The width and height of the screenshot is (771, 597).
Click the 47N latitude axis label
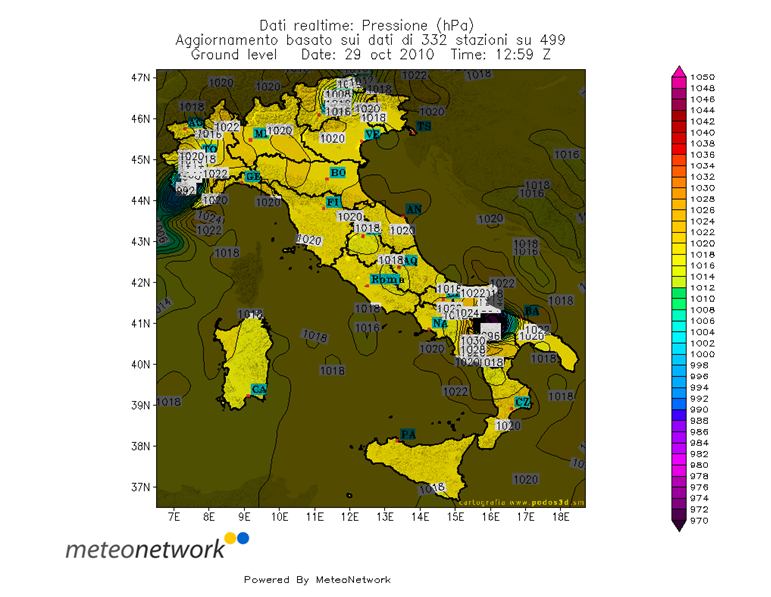click(x=141, y=78)
